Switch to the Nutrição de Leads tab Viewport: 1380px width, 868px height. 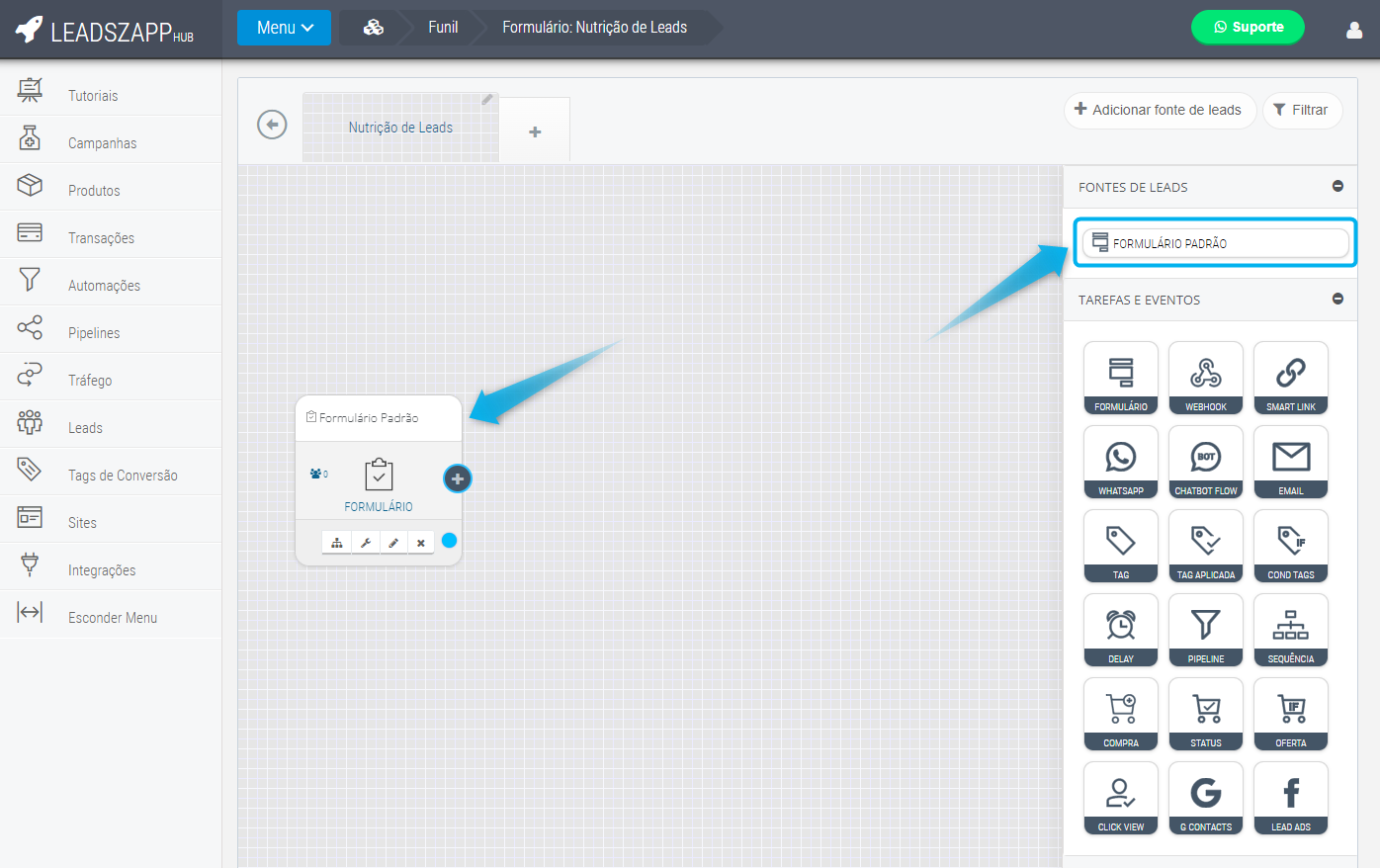pos(400,128)
